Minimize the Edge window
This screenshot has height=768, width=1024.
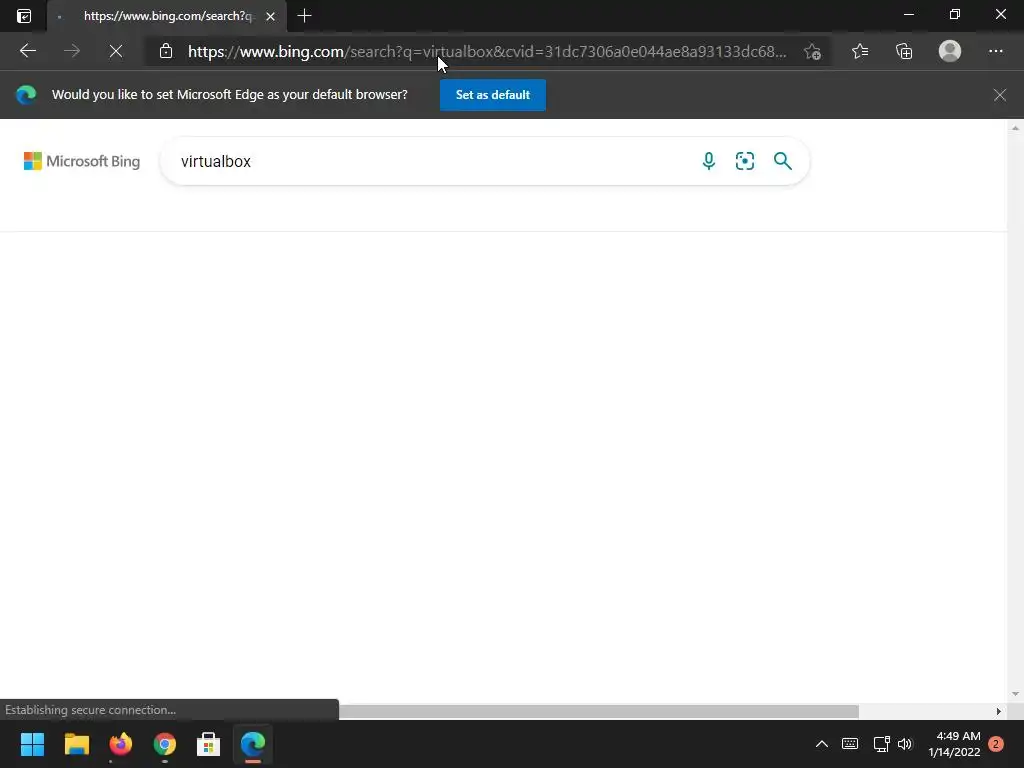point(908,14)
